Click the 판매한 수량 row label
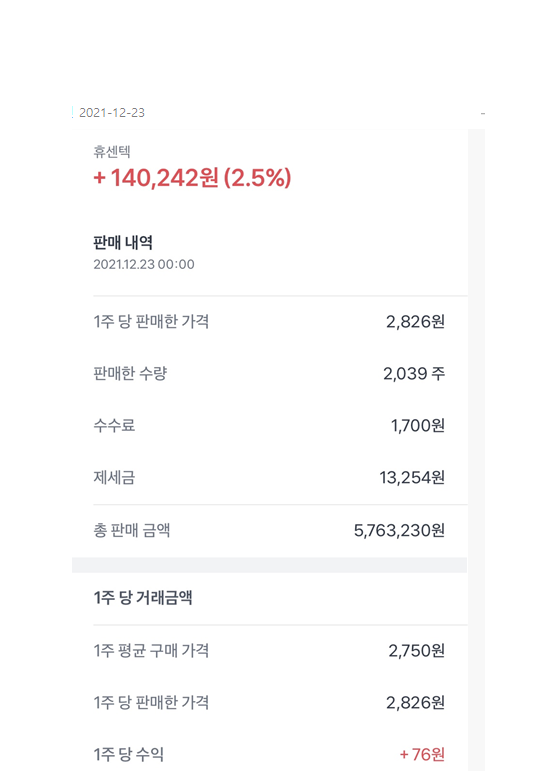 coord(130,373)
